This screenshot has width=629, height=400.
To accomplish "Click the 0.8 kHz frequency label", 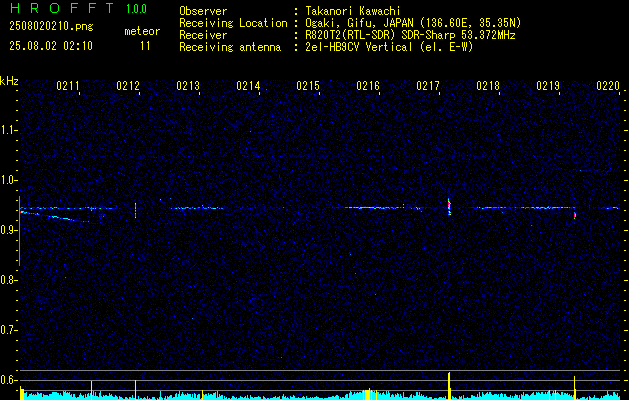I will [8, 280].
